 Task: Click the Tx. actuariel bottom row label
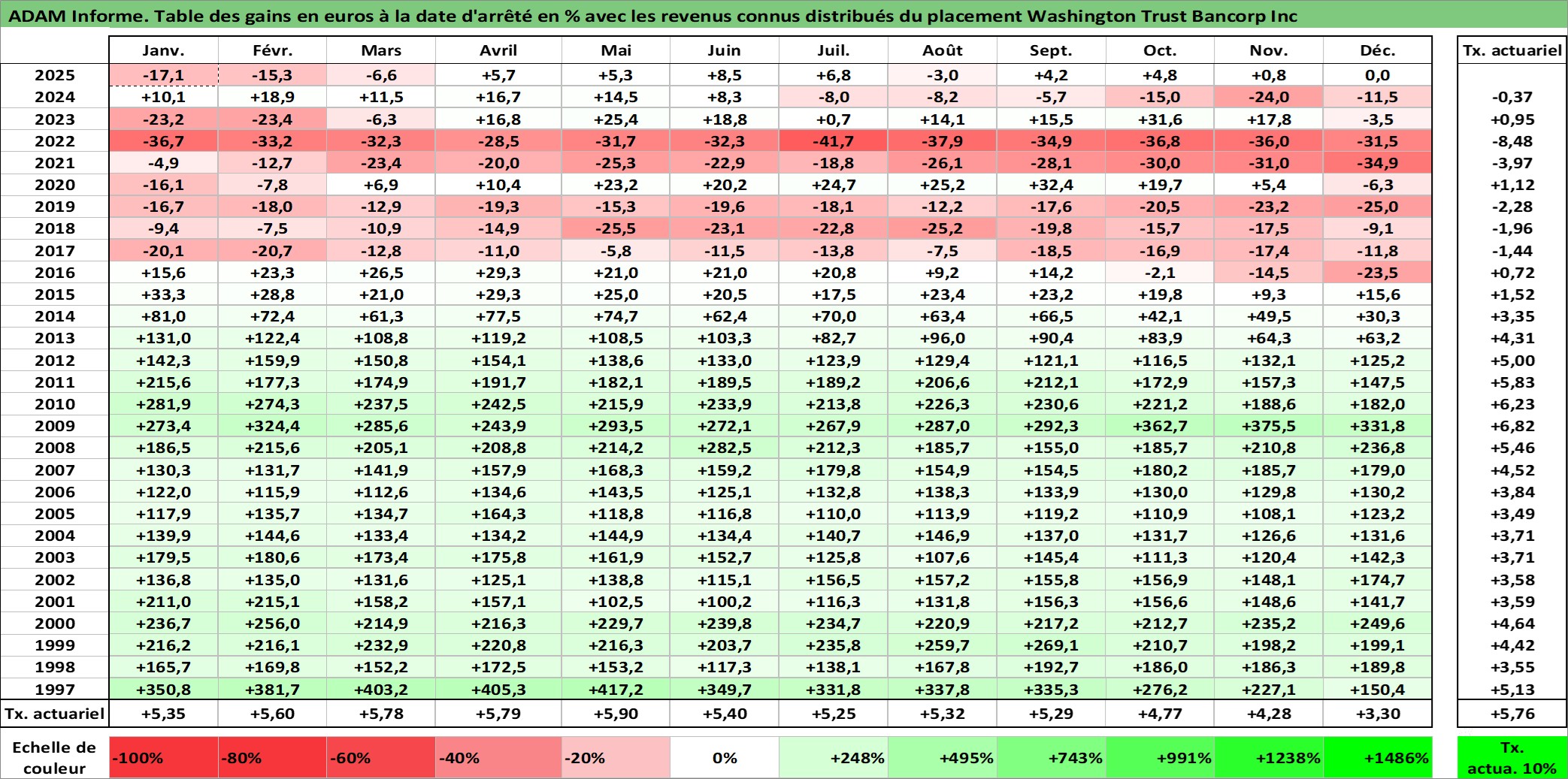tap(55, 714)
